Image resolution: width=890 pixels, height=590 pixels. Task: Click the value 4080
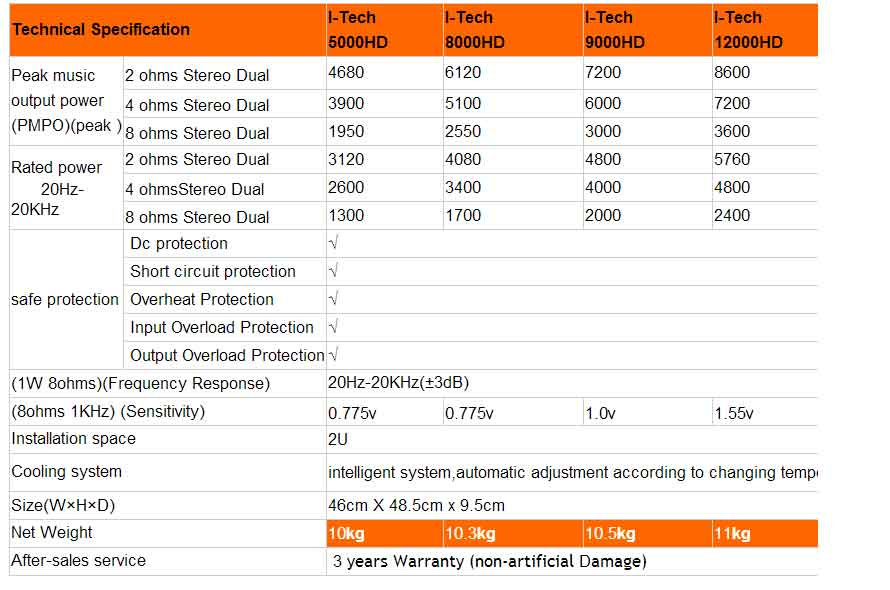(463, 160)
